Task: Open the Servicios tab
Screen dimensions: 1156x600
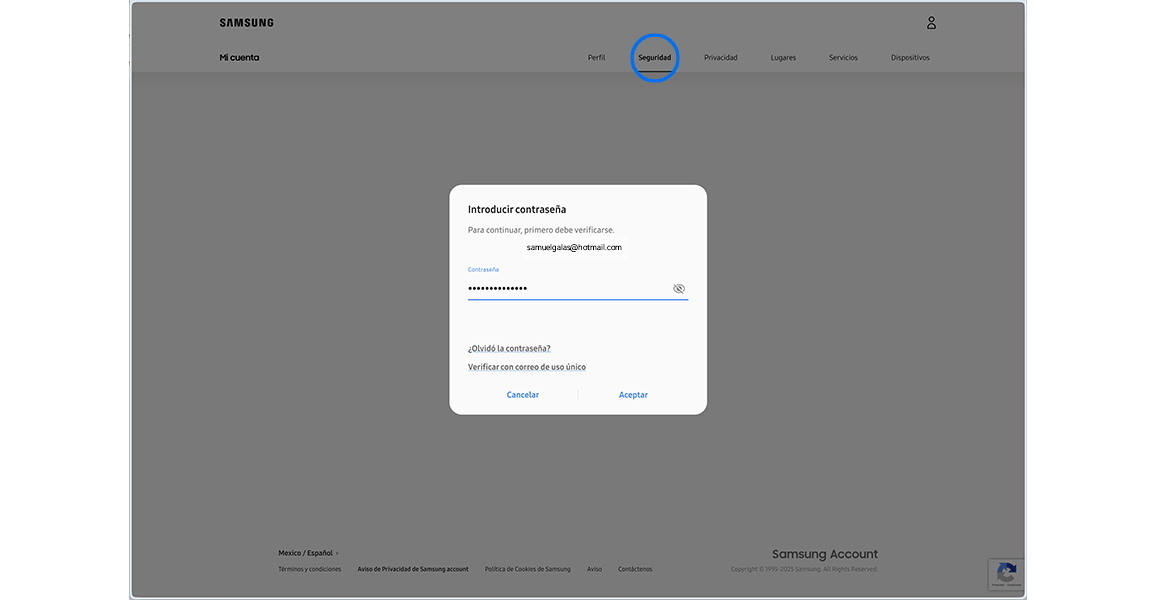Action: [x=843, y=57]
